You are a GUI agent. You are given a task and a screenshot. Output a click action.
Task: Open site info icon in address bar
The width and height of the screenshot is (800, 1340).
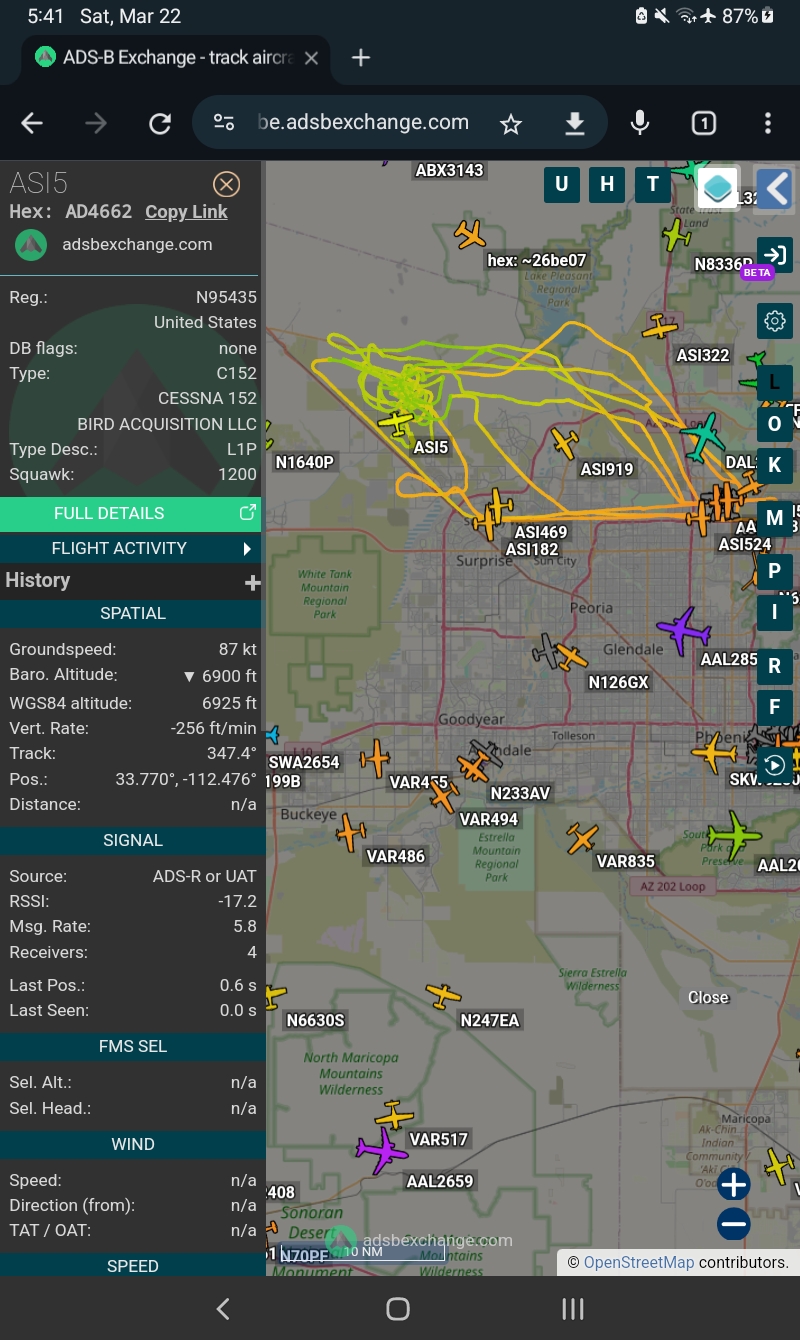click(x=224, y=123)
